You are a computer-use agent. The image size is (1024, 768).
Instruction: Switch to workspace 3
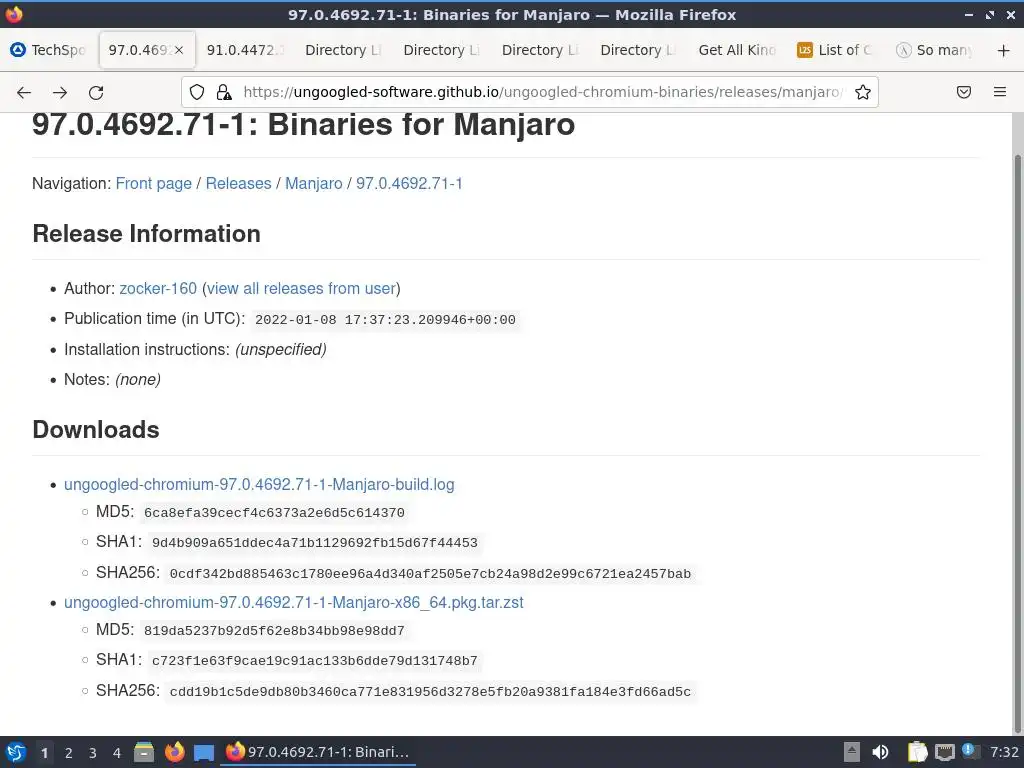point(93,753)
